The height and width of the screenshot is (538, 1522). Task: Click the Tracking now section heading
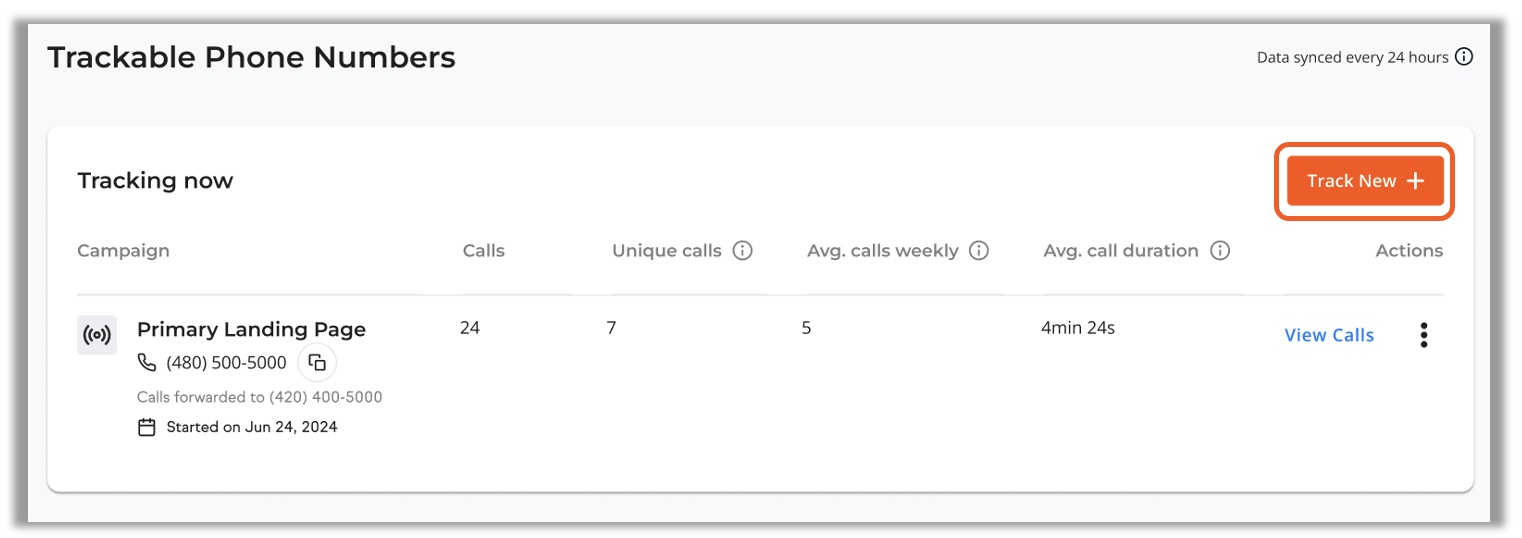155,181
